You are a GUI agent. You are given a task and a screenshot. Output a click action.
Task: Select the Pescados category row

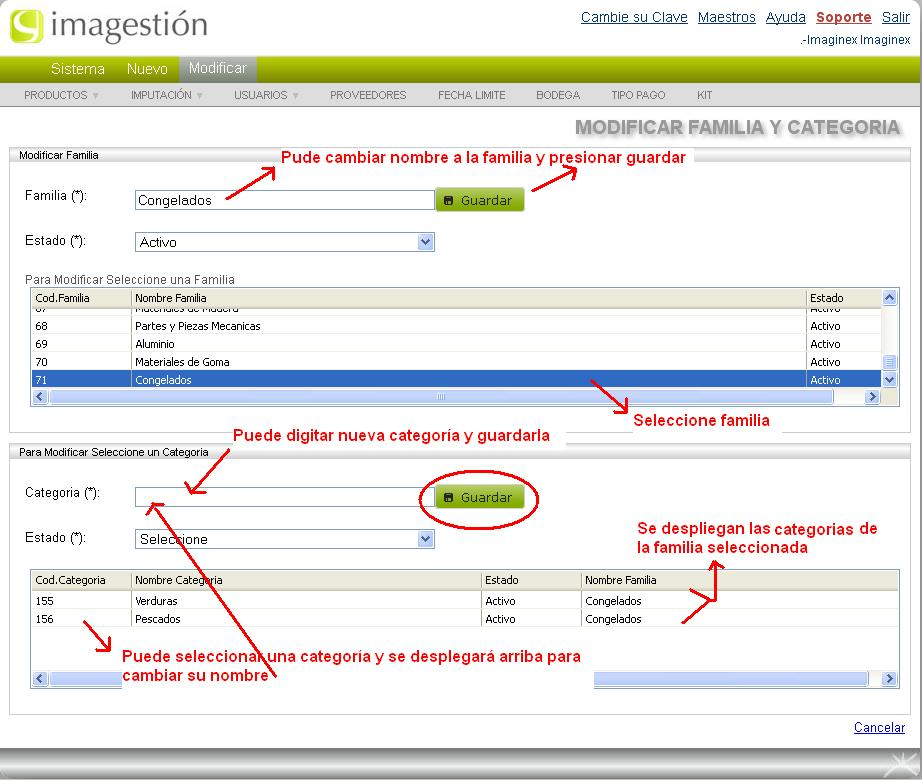pos(465,619)
